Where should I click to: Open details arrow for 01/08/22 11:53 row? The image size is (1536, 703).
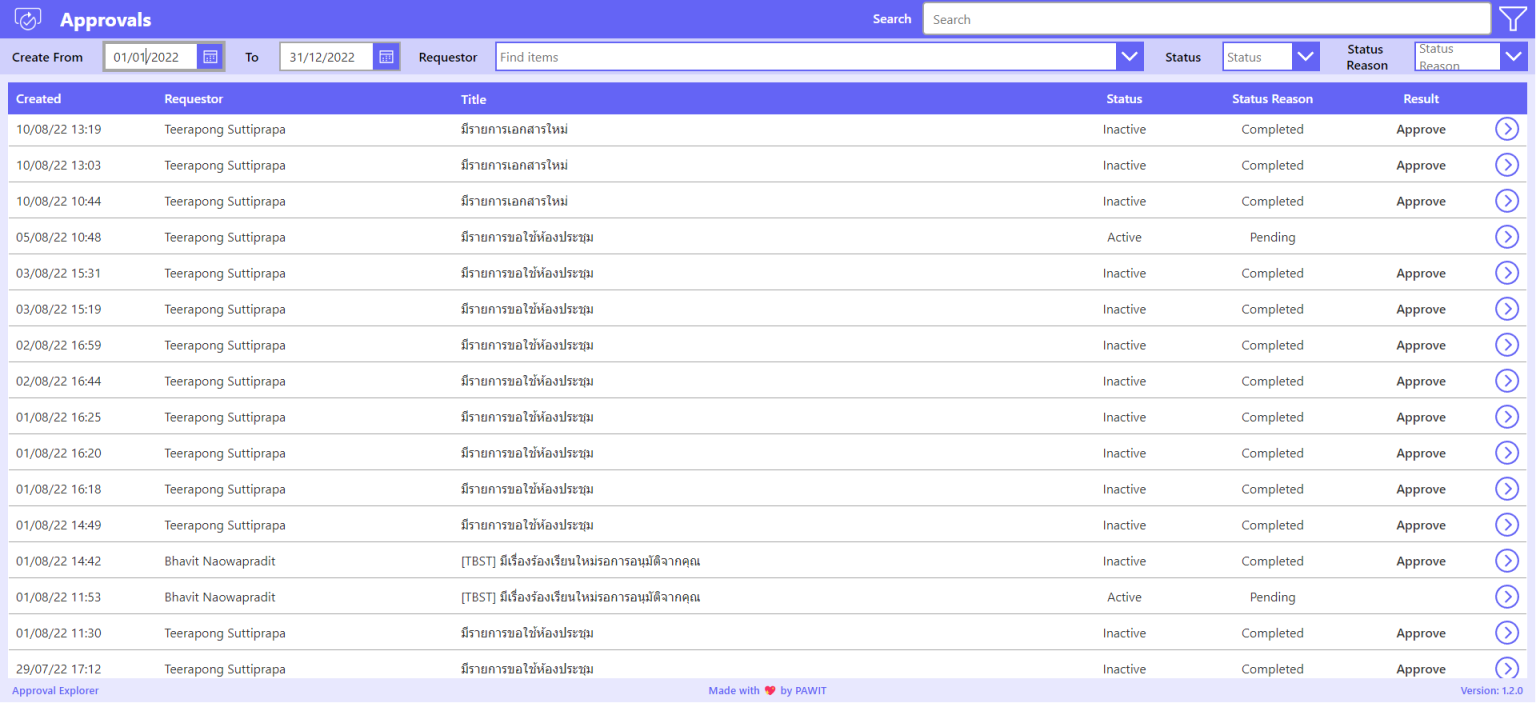coord(1507,597)
